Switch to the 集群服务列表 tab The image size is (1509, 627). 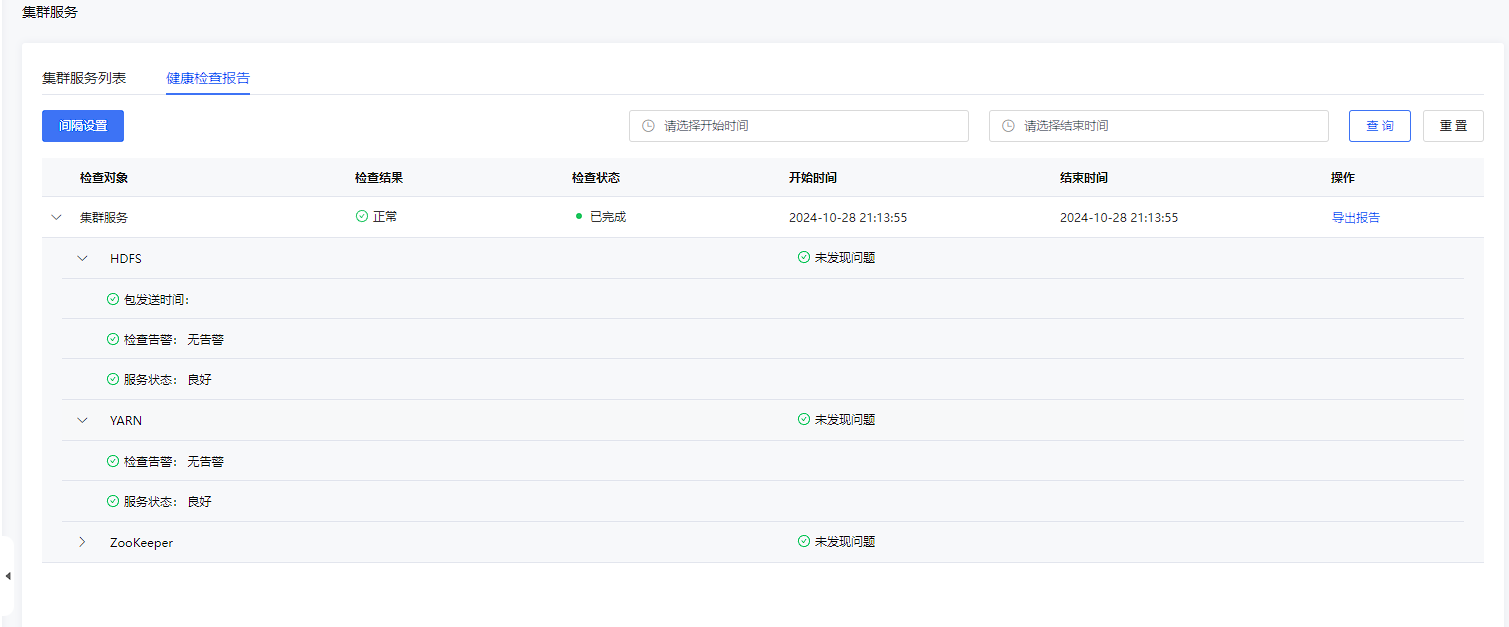click(84, 78)
